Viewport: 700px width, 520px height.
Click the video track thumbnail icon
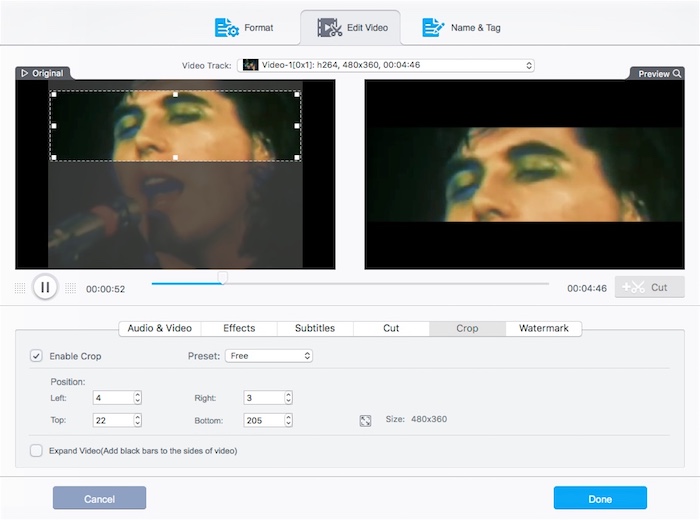(250, 65)
